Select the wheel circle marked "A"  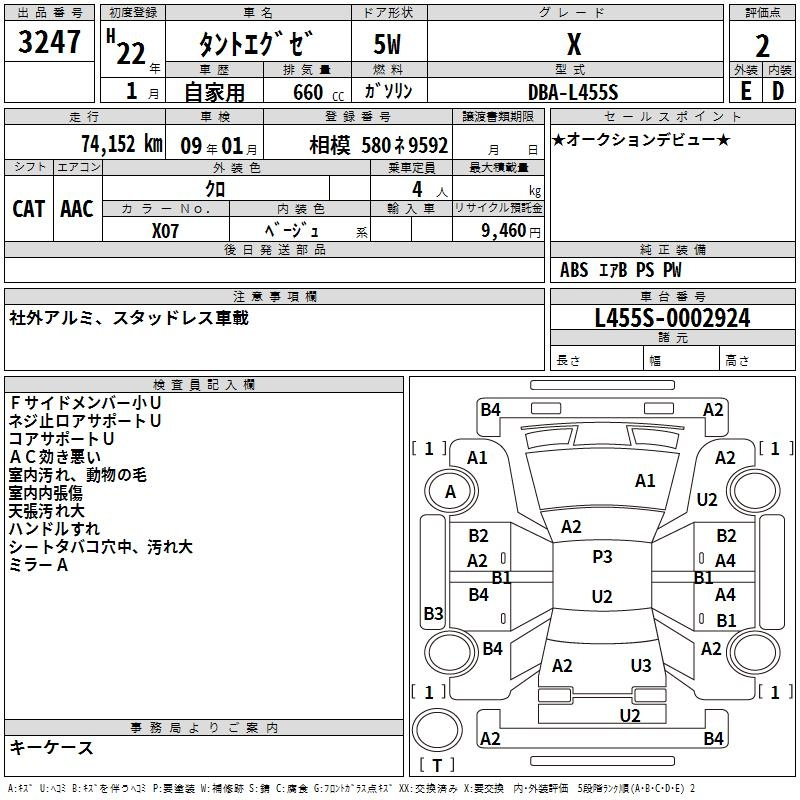451,492
